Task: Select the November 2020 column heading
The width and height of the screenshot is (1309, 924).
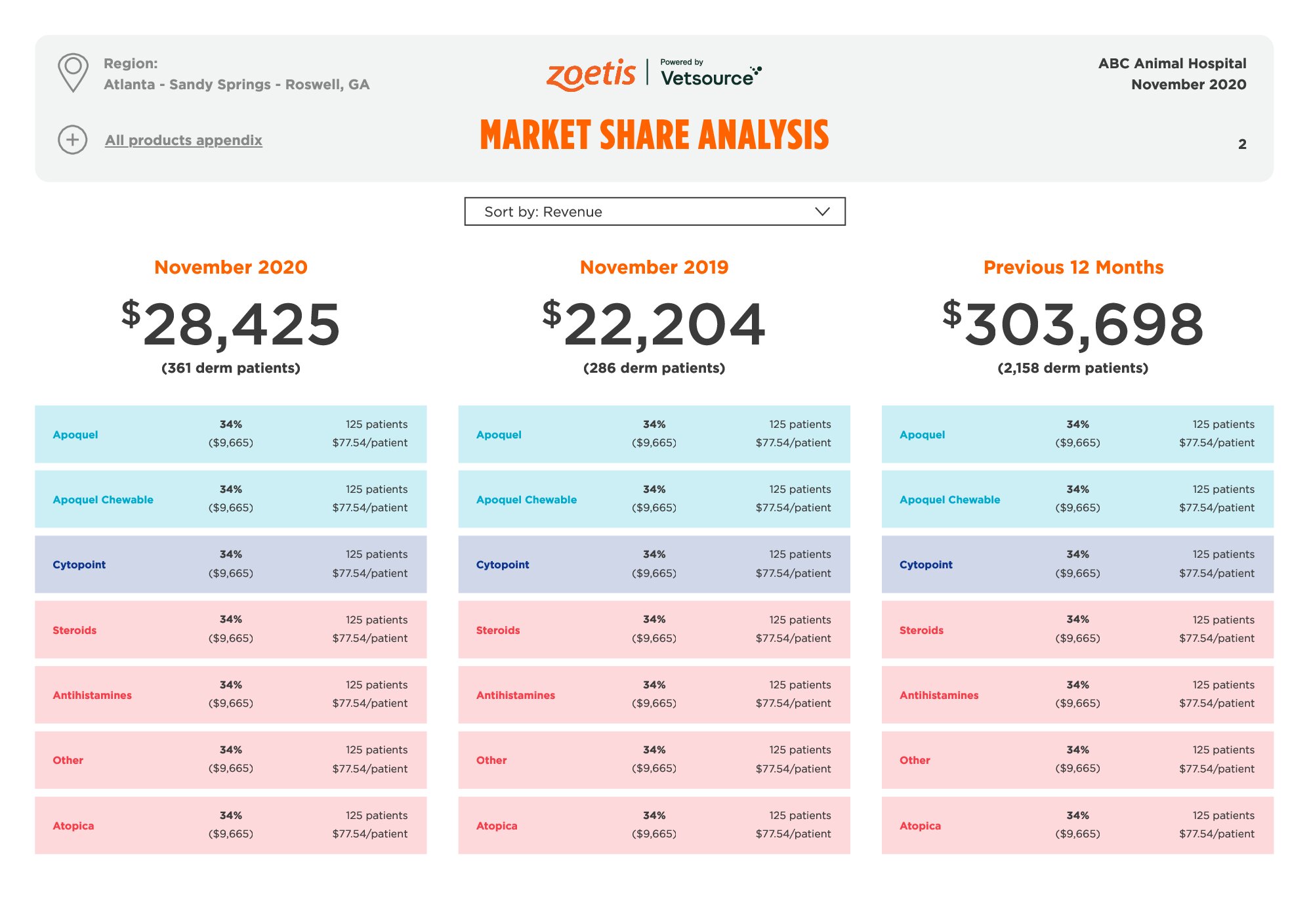Action: pos(231,267)
